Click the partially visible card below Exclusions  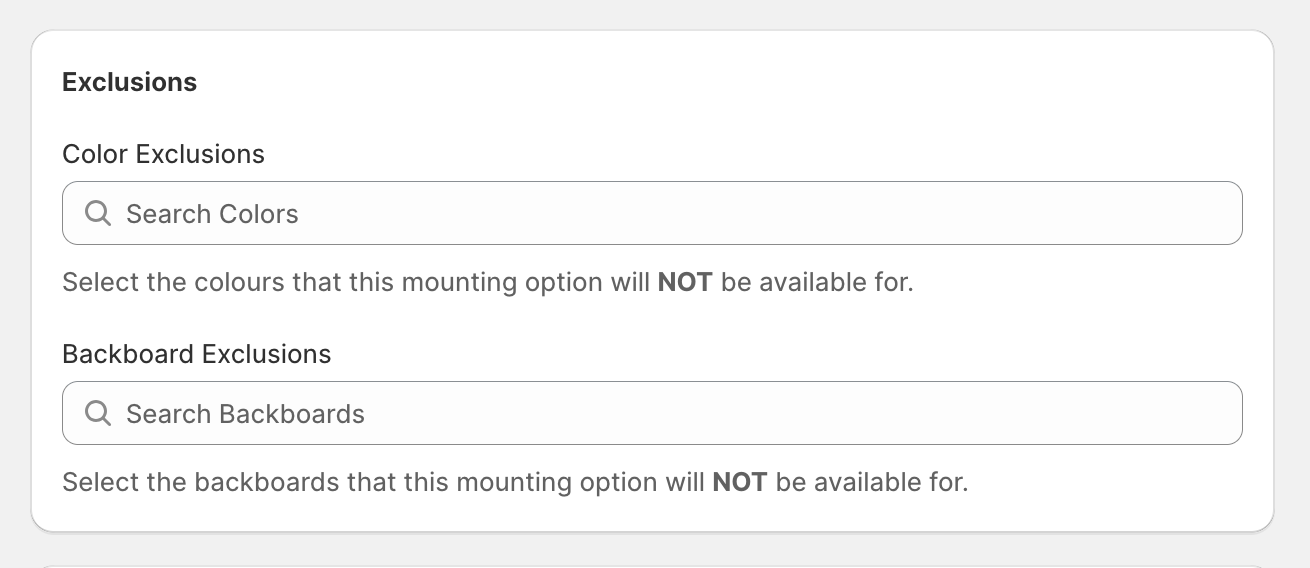point(652,563)
